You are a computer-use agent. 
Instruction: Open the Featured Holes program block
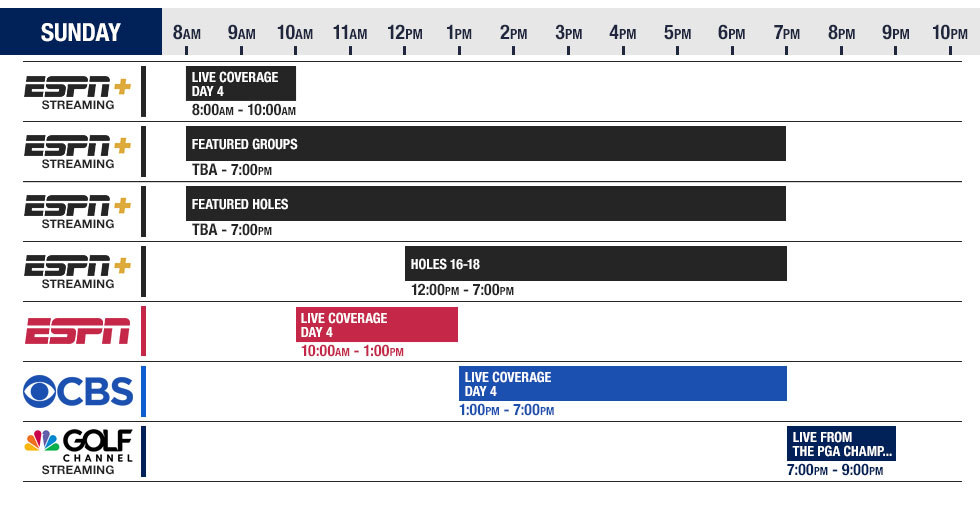pyautogui.click(x=485, y=204)
